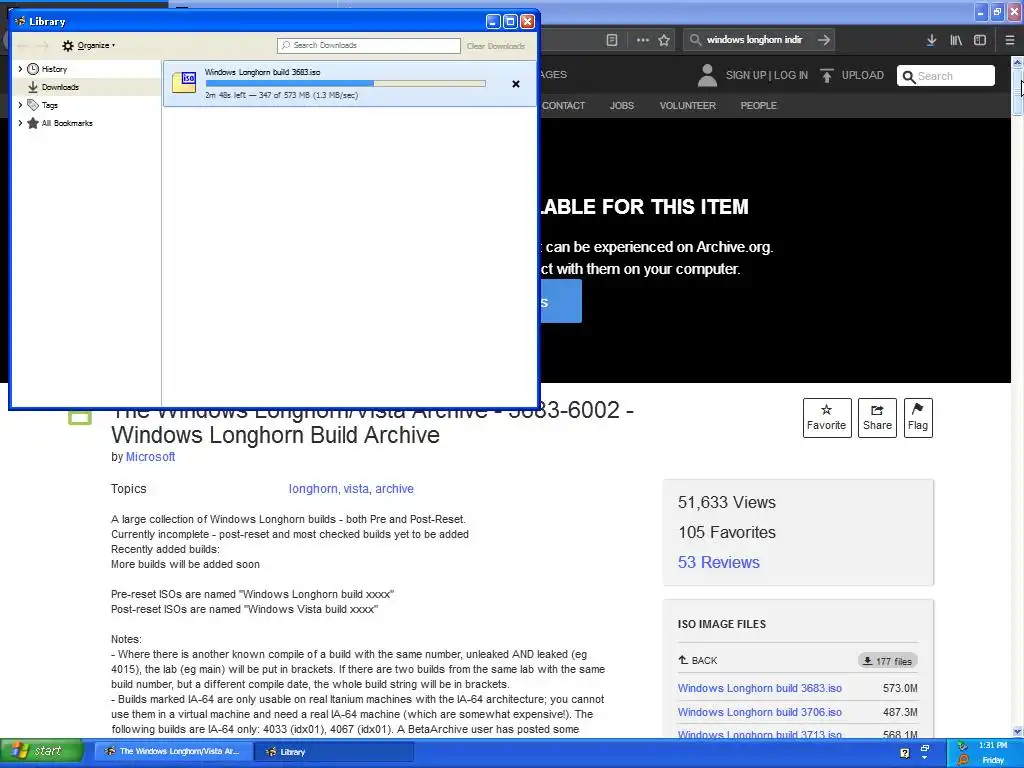
Task: Click the Firefox search bar magnifier icon
Action: click(696, 40)
